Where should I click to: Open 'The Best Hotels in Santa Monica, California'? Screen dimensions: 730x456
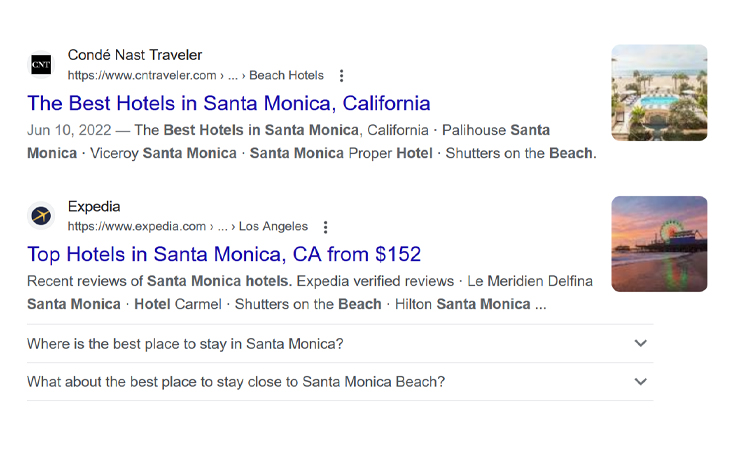click(x=229, y=103)
